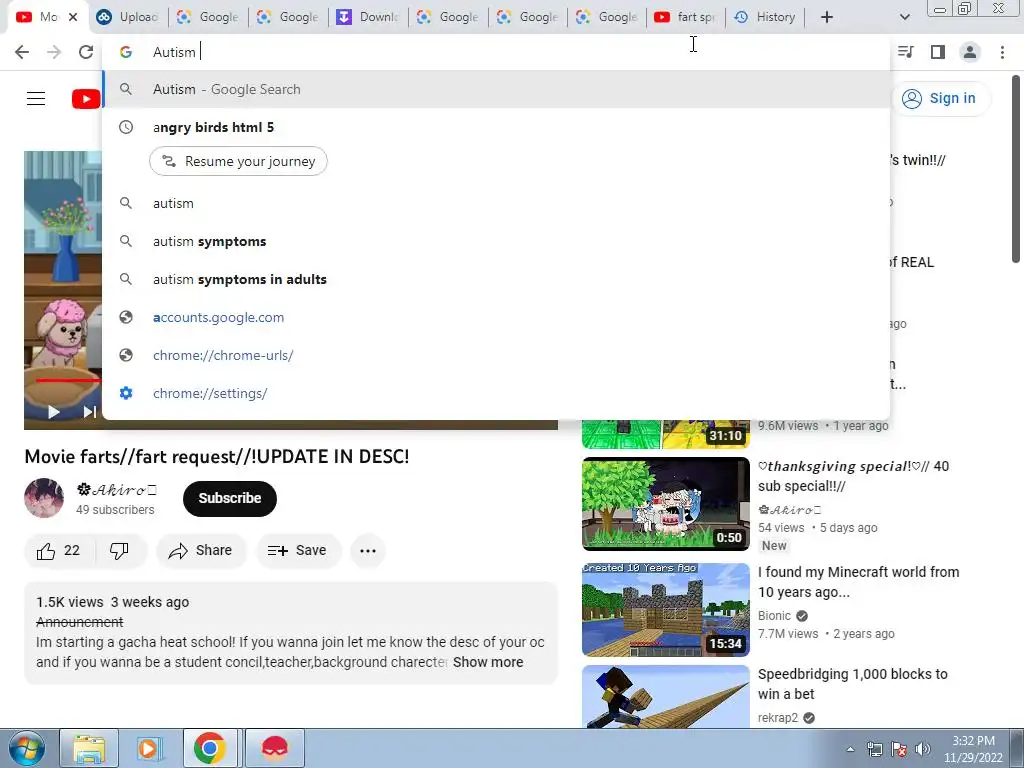Switch to the Upload tab
Viewport: 1024px width, 768px height.
point(127,17)
